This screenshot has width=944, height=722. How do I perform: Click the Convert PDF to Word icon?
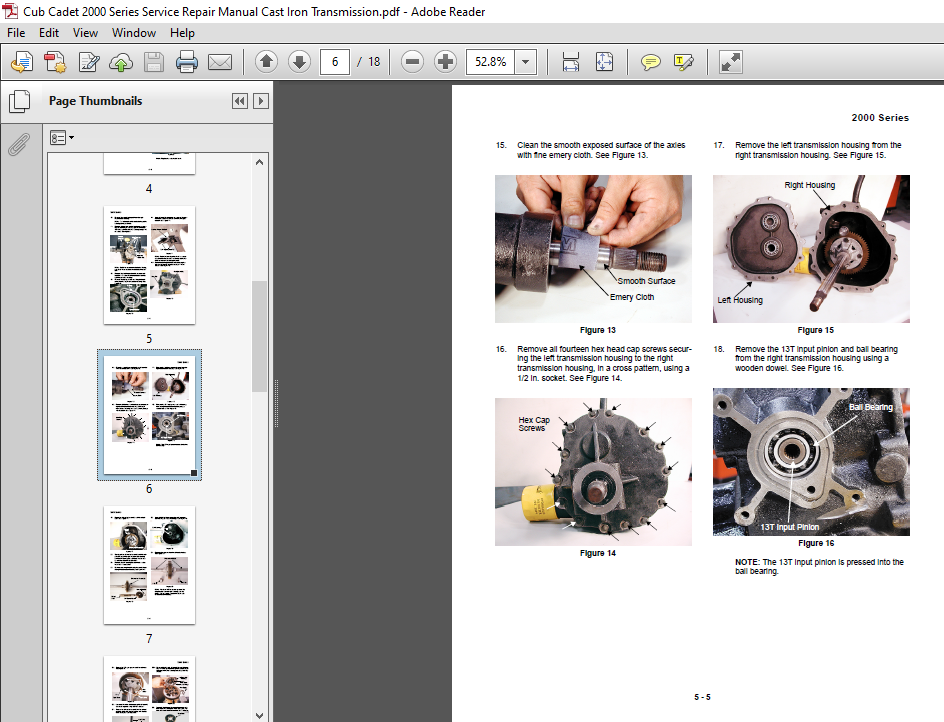pos(55,61)
